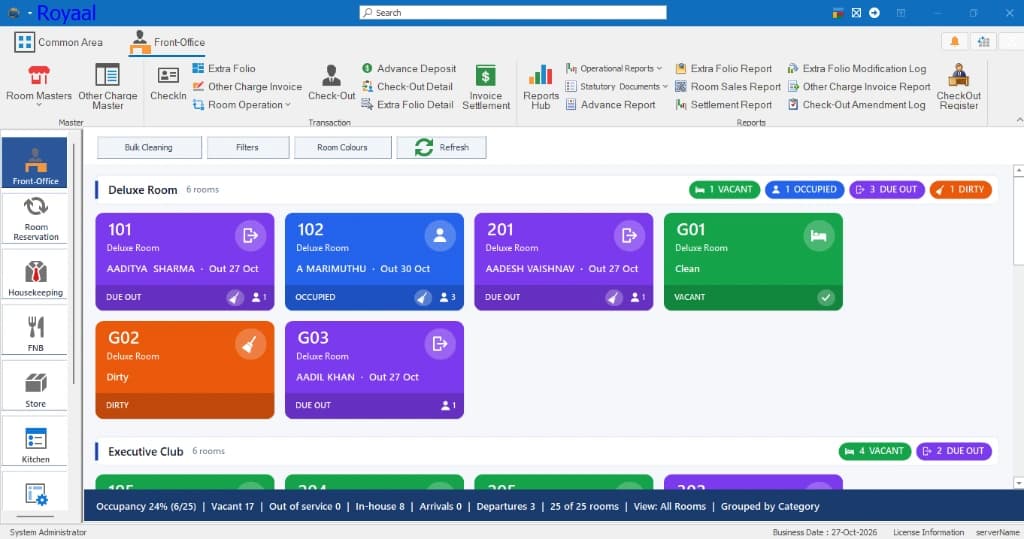This screenshot has width=1024, height=539.
Task: Expand the Statutory Documents dropdown
Action: pyautogui.click(x=616, y=86)
